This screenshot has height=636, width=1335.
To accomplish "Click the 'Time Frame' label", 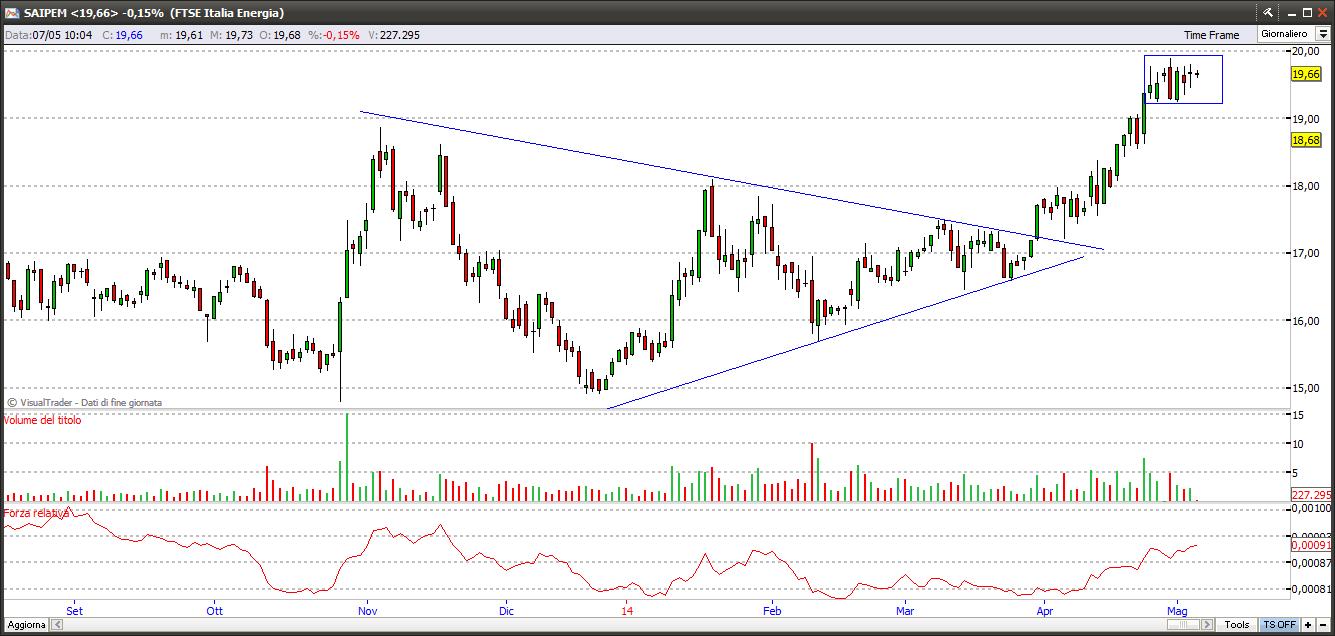I will coord(1211,35).
